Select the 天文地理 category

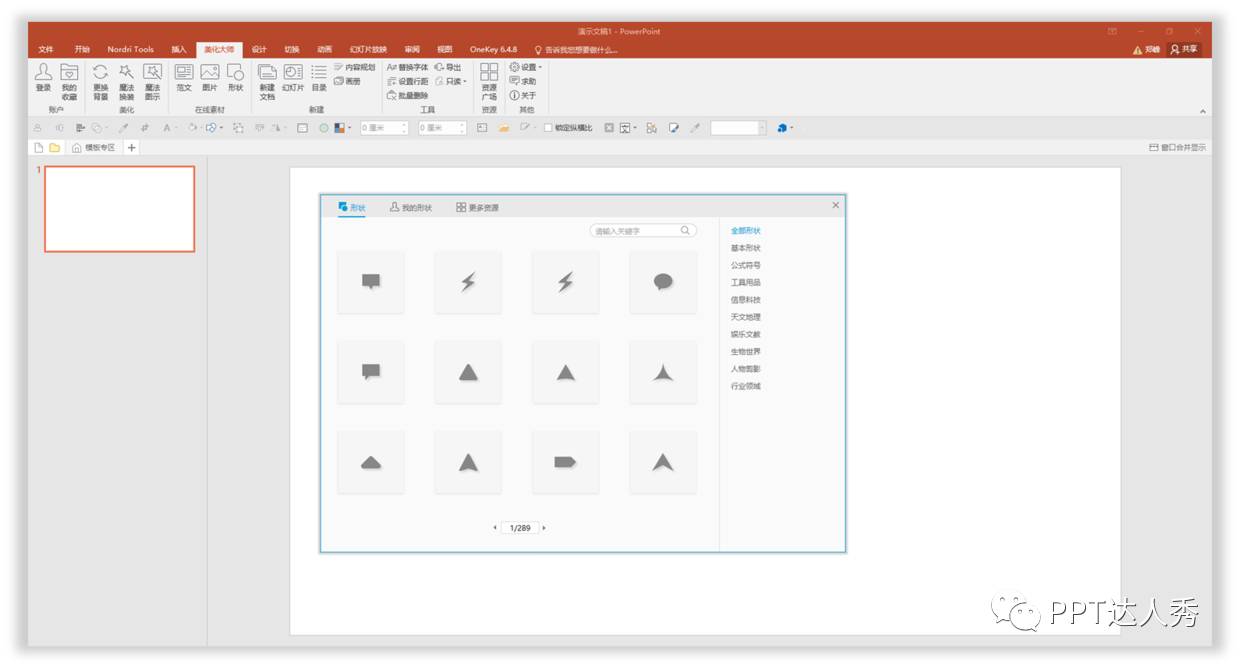click(x=746, y=317)
